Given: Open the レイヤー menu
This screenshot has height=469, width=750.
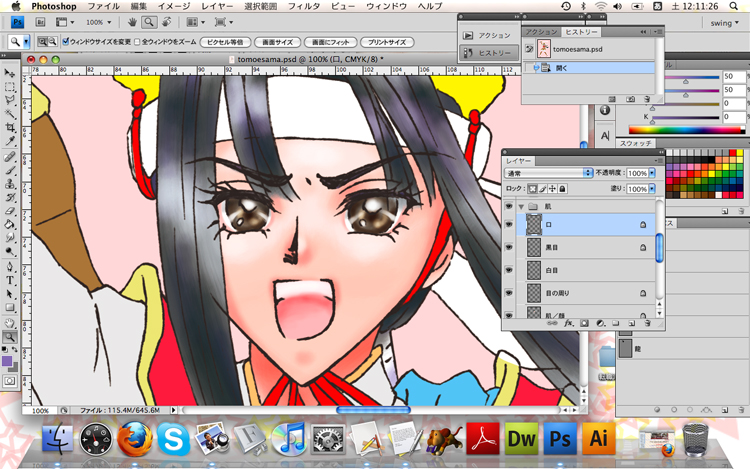Looking at the screenshot, I should pyautogui.click(x=217, y=6).
